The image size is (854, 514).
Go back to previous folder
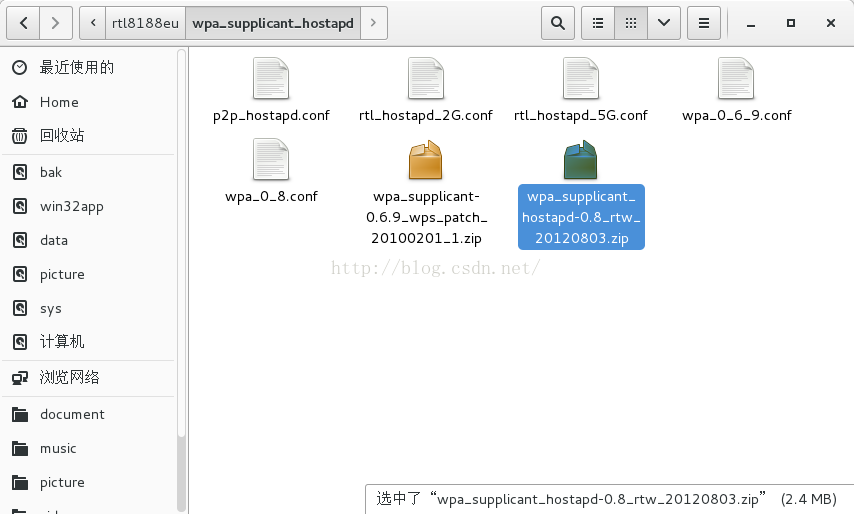pos(23,22)
